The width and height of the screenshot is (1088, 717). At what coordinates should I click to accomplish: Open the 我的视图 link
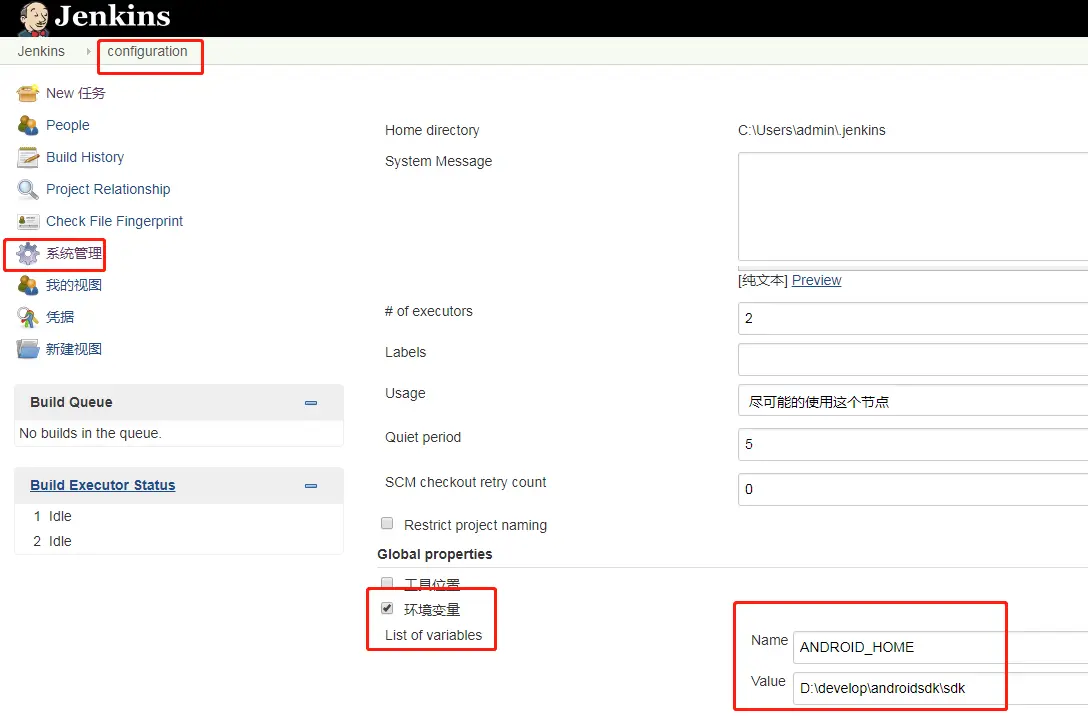pyautogui.click(x=74, y=285)
